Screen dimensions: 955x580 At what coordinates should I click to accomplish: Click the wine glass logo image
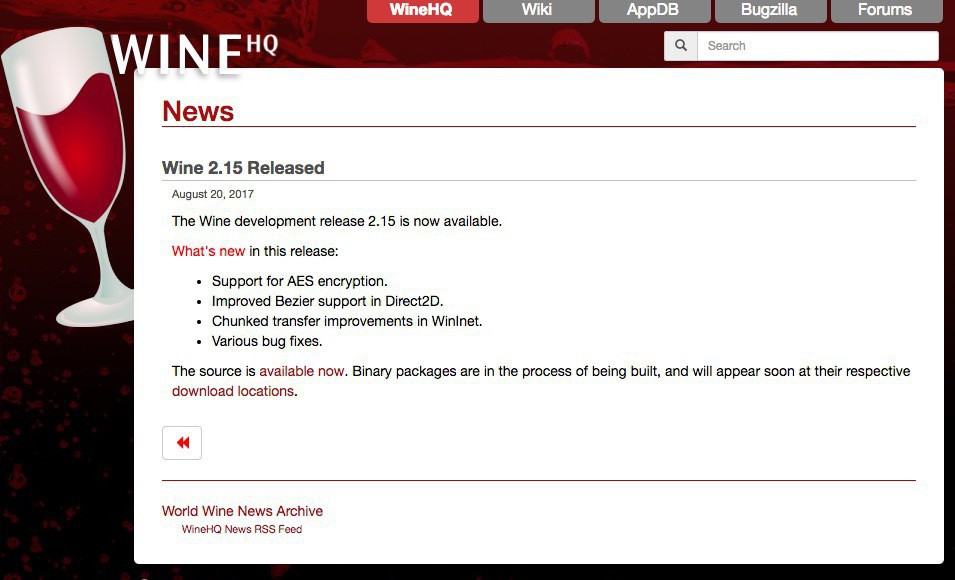point(68,177)
